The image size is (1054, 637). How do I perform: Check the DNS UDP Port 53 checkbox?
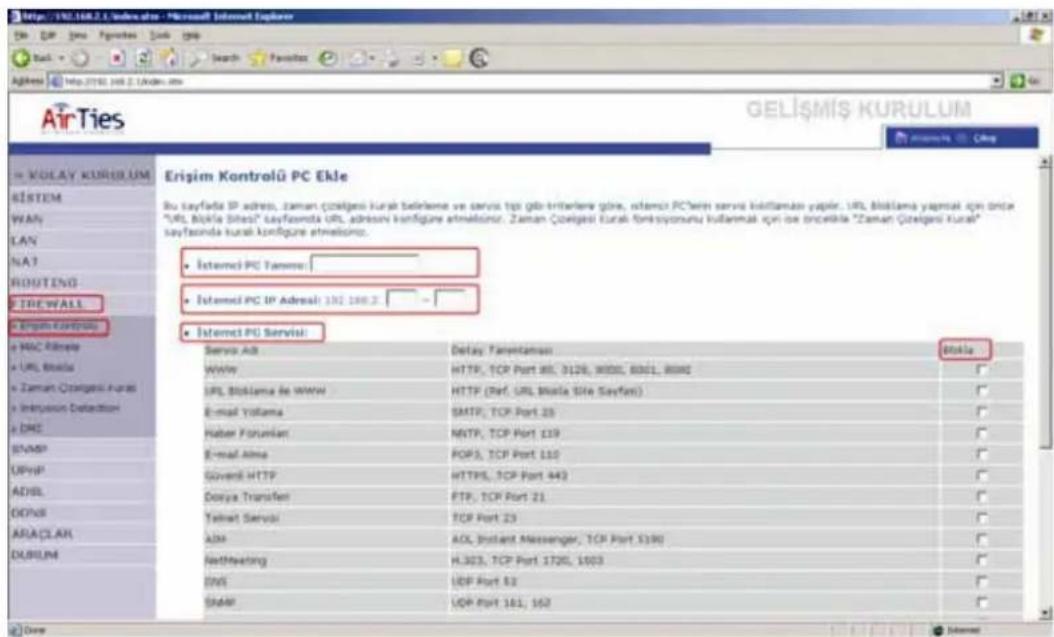pyautogui.click(x=982, y=581)
